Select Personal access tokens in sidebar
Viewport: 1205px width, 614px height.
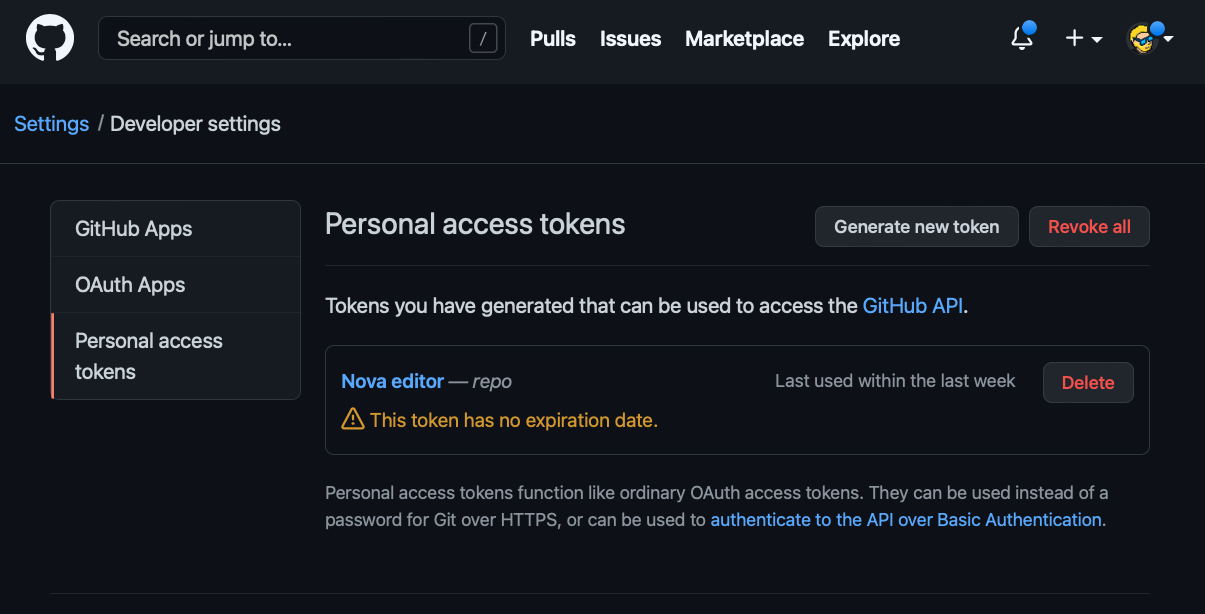coord(149,356)
